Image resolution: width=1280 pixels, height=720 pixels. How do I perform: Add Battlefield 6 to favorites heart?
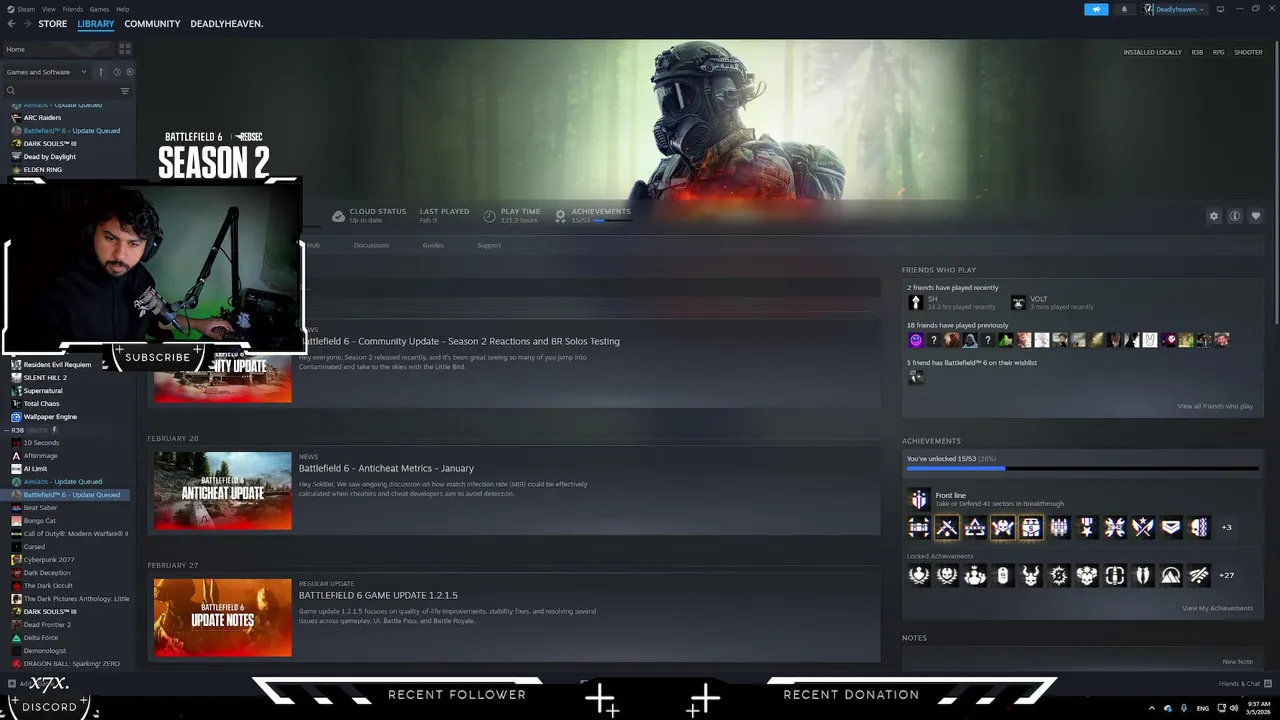point(1256,216)
